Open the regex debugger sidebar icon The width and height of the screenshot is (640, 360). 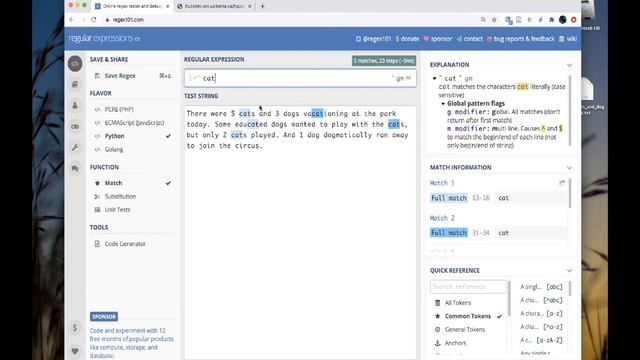[75, 127]
